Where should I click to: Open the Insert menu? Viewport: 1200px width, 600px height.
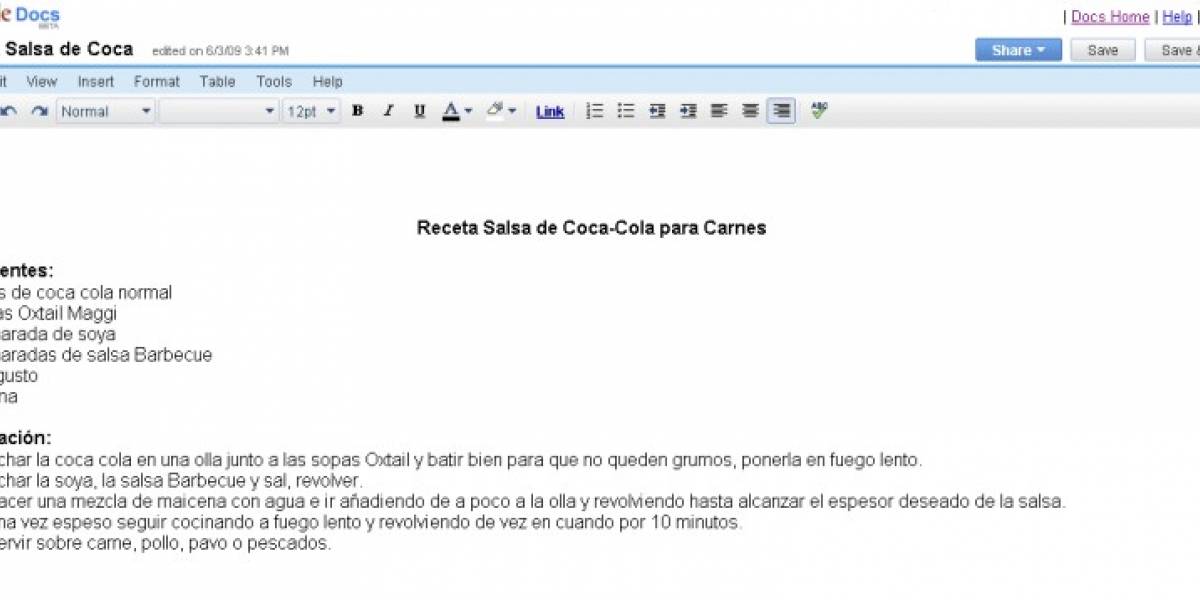[96, 82]
